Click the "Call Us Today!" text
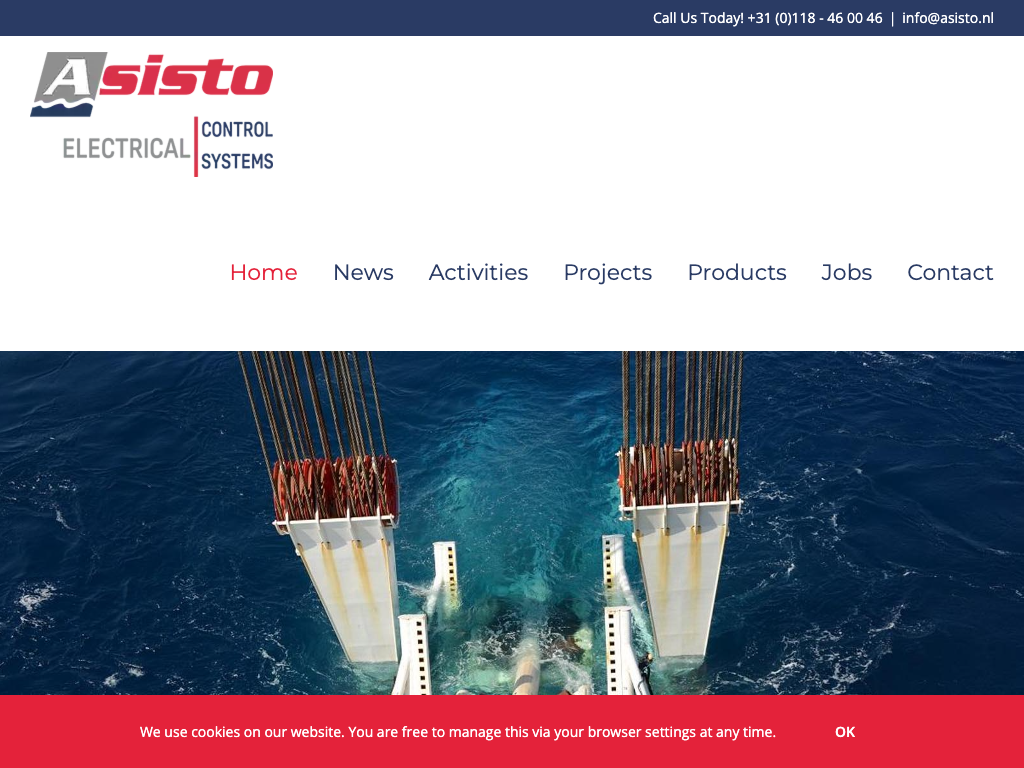This screenshot has width=1024, height=768. [x=697, y=18]
